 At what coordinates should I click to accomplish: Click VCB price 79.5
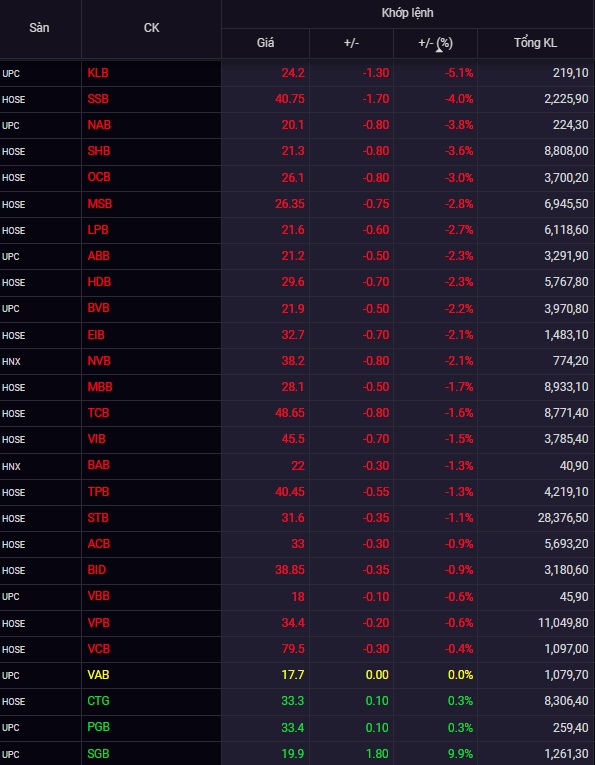point(293,649)
